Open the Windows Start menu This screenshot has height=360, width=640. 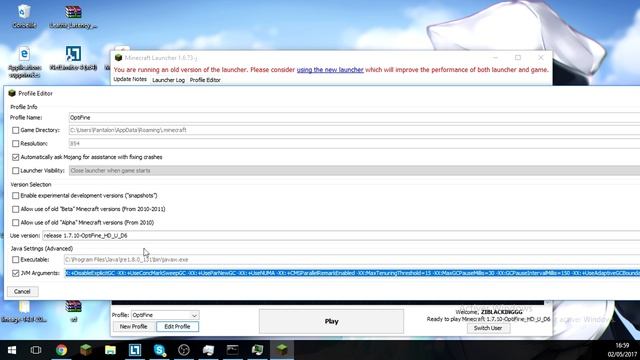pos(12,350)
